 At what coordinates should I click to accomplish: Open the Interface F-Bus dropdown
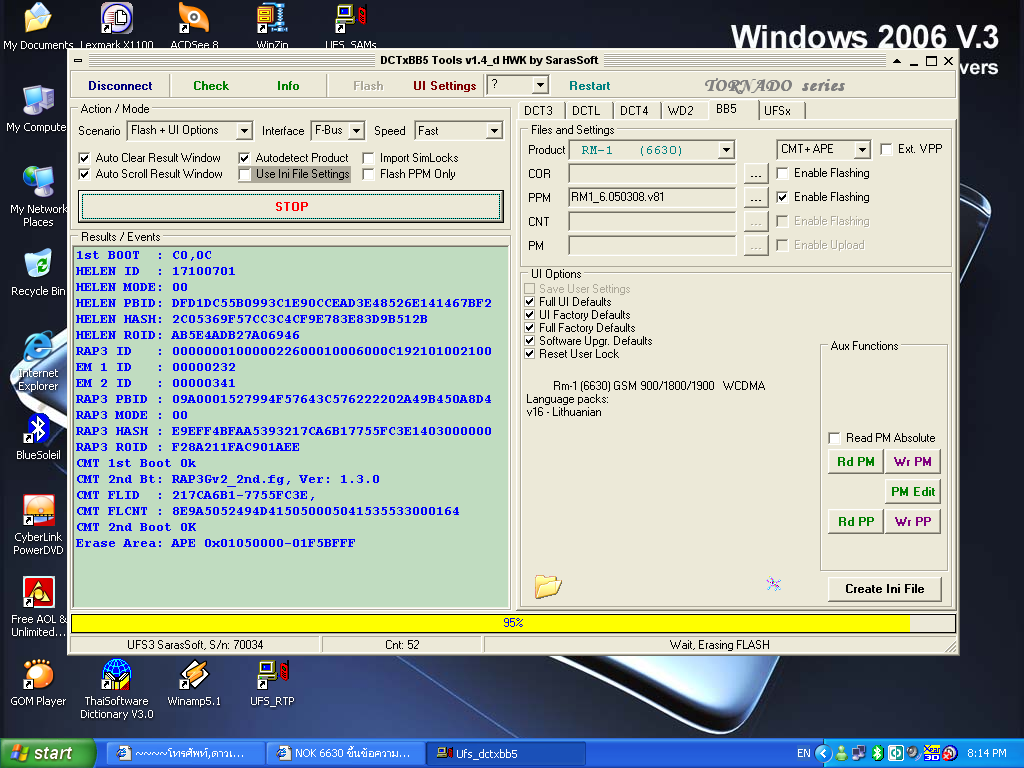click(356, 131)
